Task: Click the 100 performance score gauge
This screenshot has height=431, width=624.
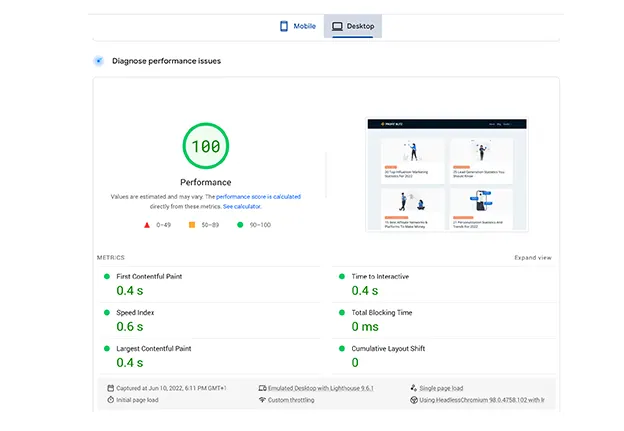Action: pos(206,146)
